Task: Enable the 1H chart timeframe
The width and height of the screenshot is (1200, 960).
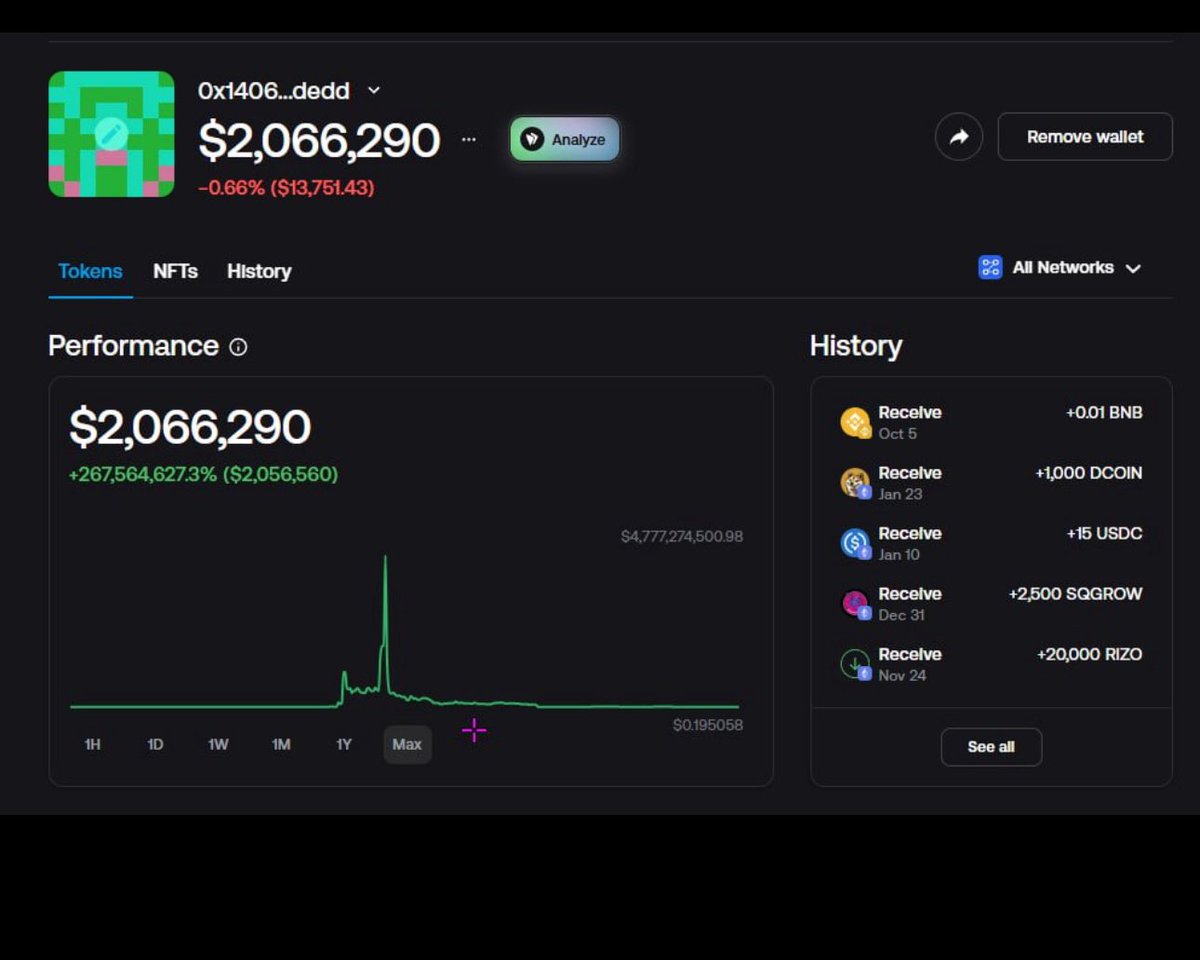Action: tap(91, 744)
